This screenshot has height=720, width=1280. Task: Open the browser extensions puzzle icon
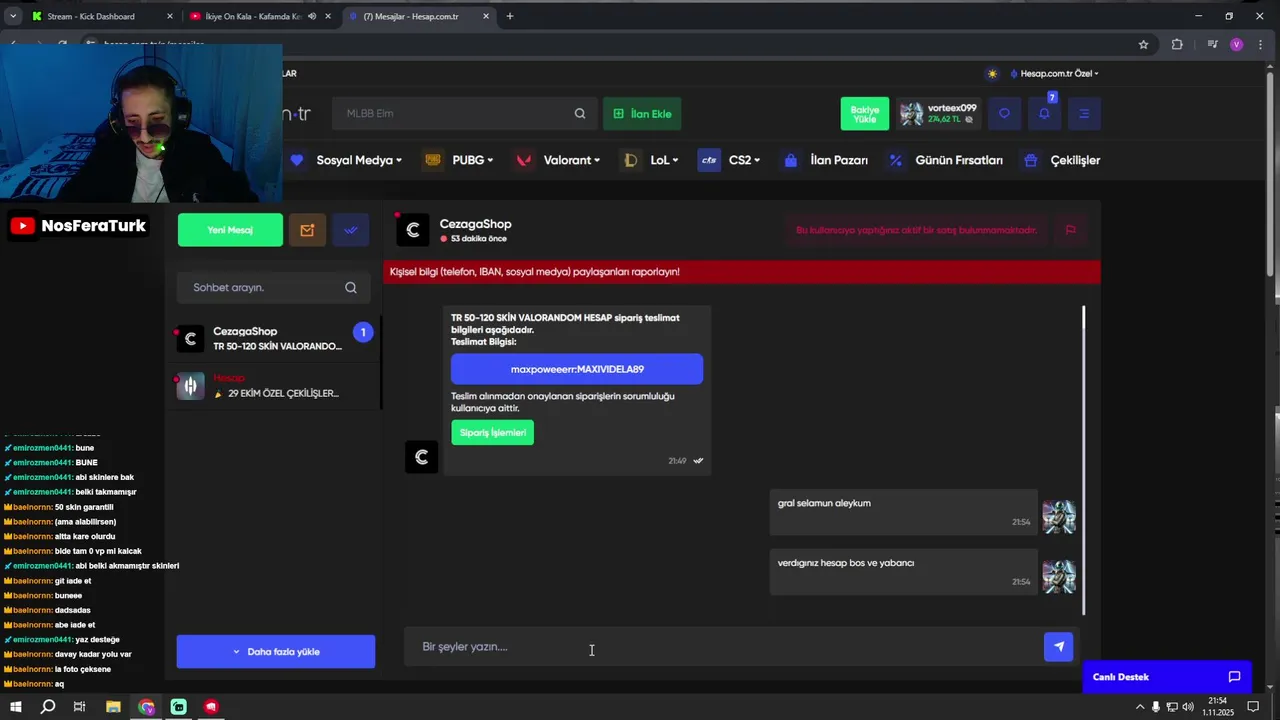coord(1177,44)
